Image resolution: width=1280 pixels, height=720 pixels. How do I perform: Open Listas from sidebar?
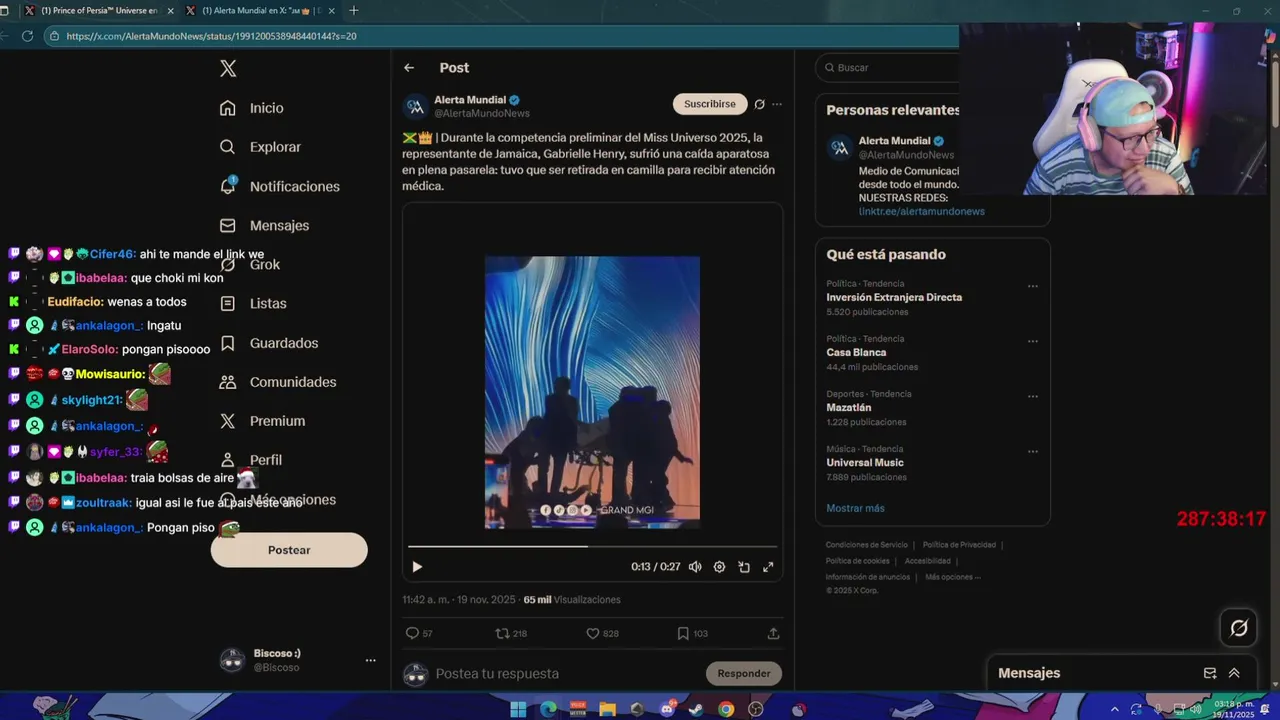(253, 303)
